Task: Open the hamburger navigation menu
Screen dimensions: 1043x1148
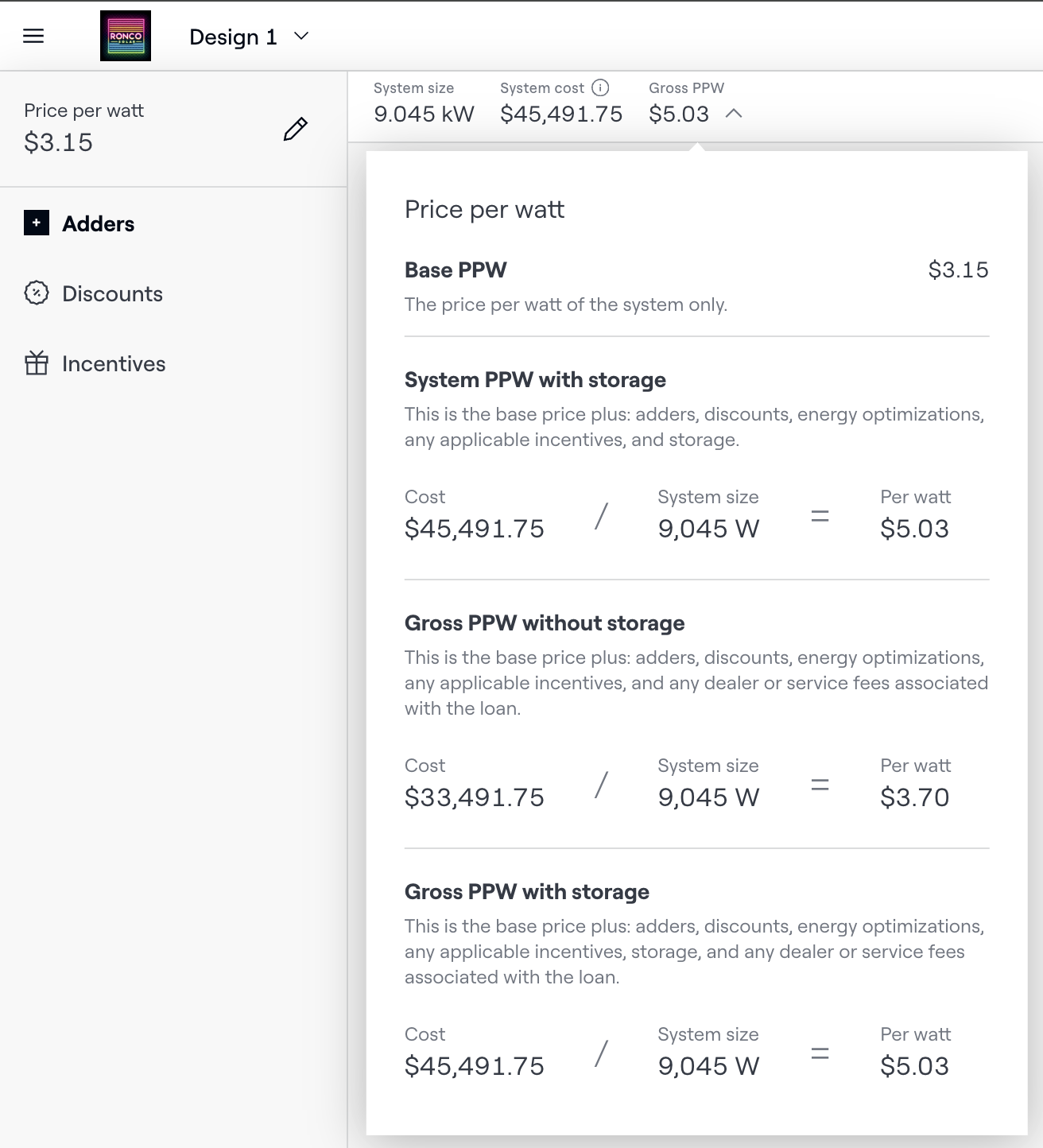Action: point(33,37)
